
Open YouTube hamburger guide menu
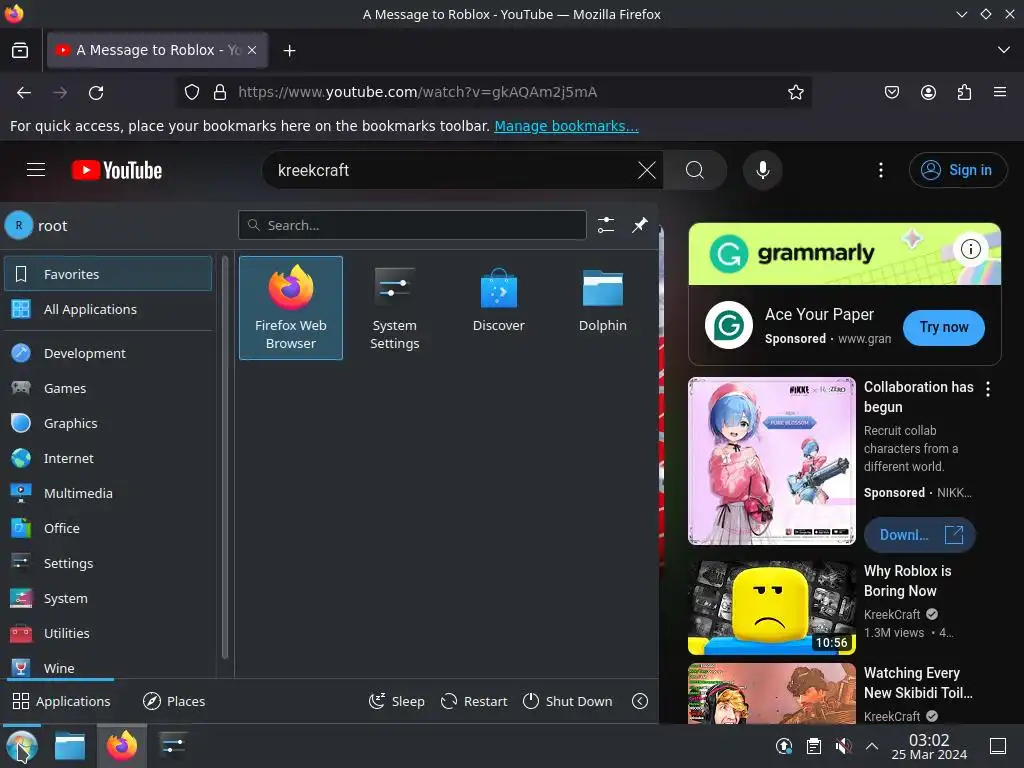click(x=36, y=170)
